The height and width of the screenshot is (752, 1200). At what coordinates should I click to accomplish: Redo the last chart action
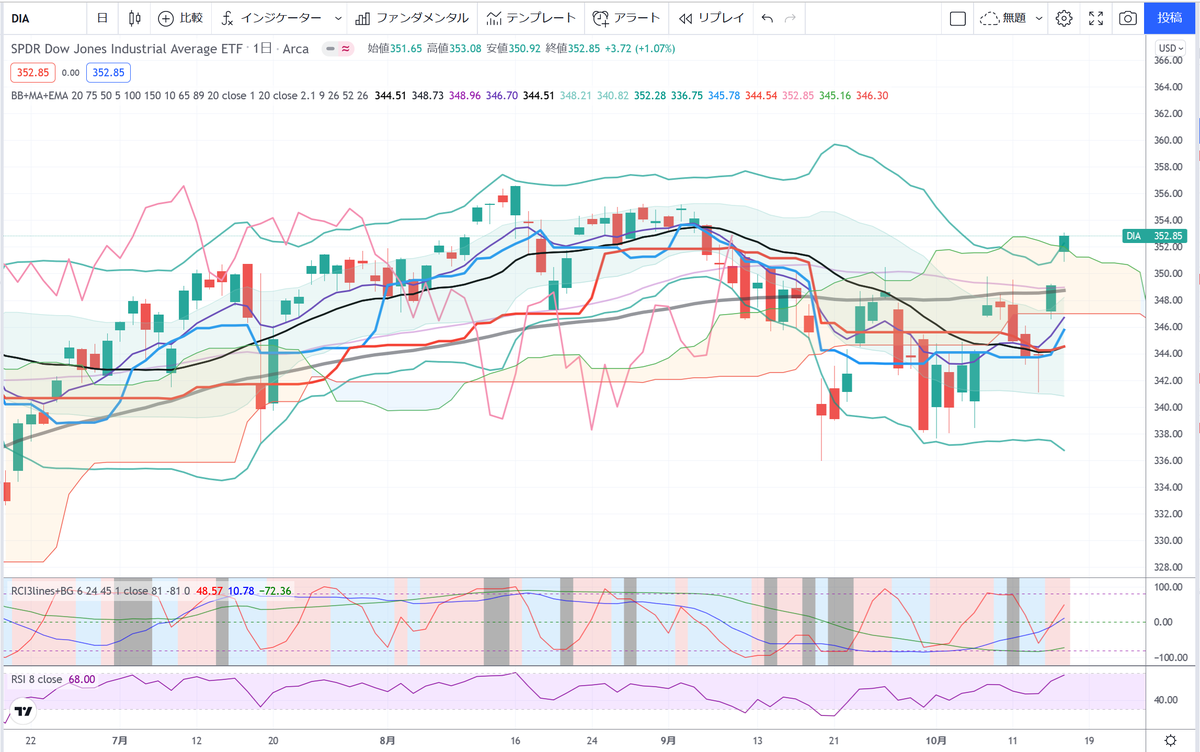click(791, 18)
